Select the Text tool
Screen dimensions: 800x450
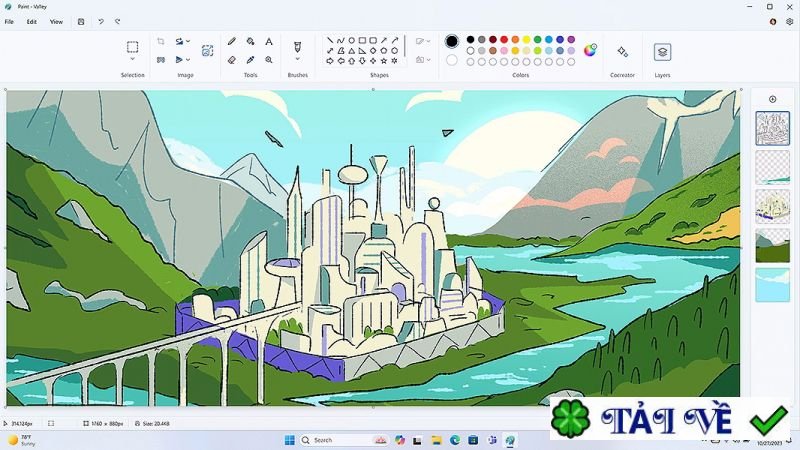tap(268, 42)
